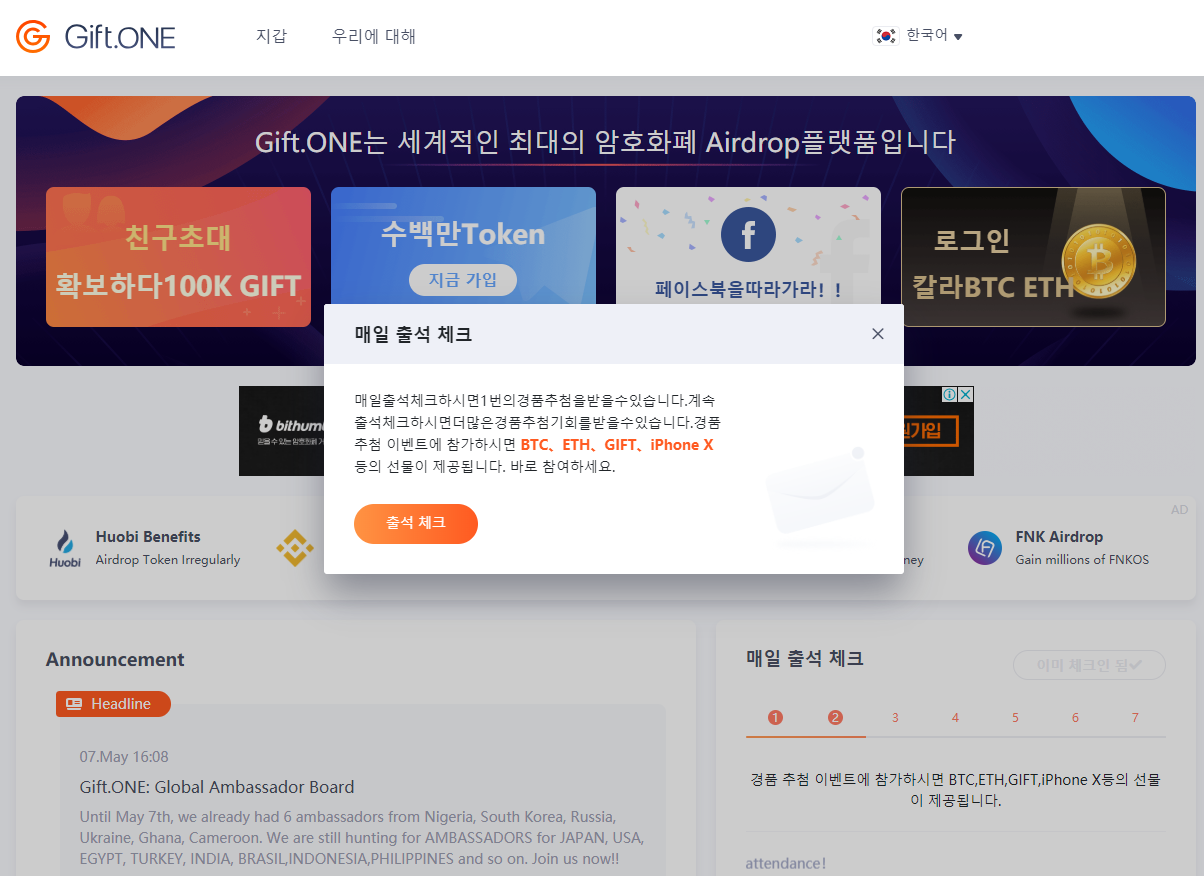
Task: Select day 3 attendance step
Action: pos(895,718)
